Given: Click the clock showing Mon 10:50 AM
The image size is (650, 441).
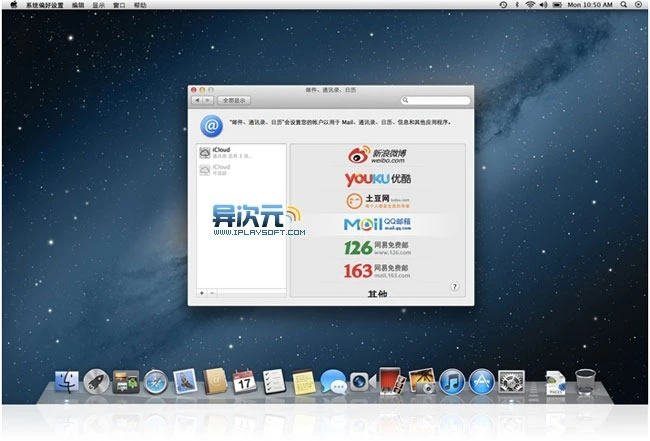Looking at the screenshot, I should (x=590, y=5).
